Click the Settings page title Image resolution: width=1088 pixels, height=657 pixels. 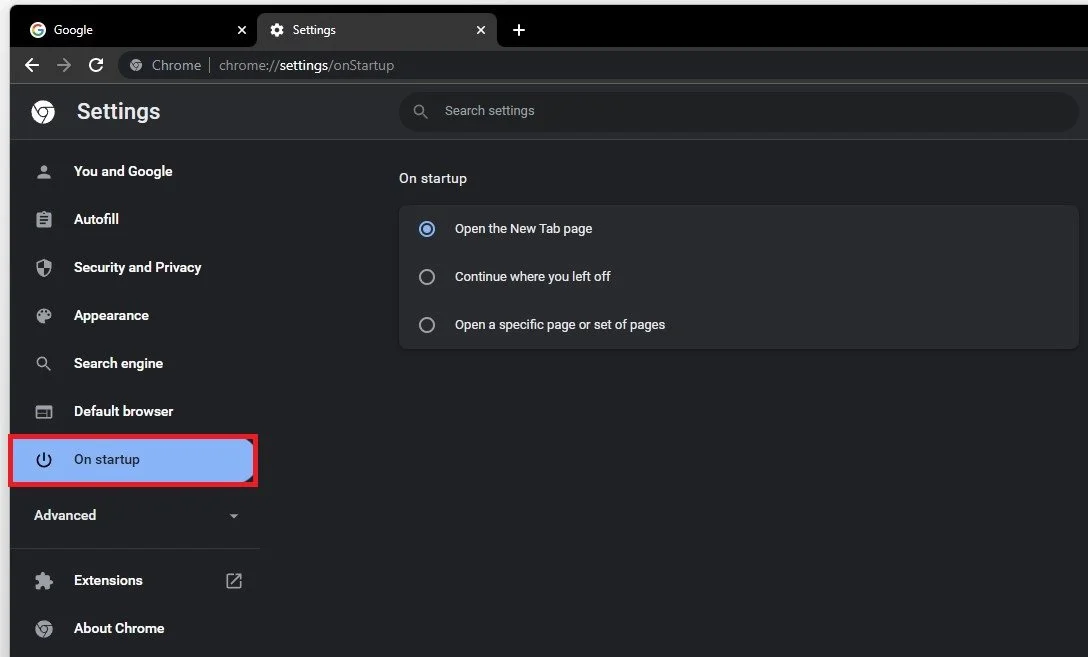(x=119, y=112)
